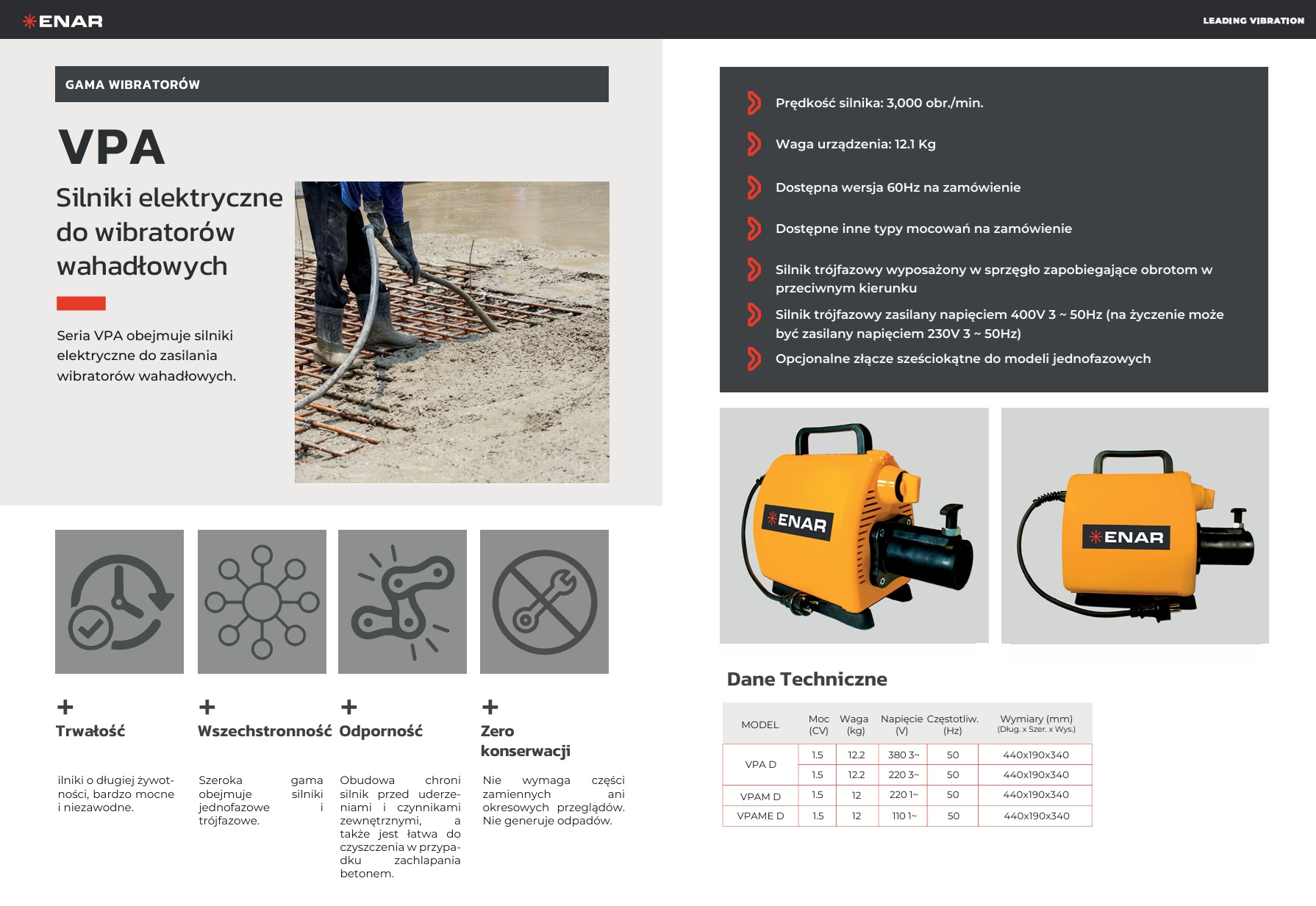Click chevron beside Opcjonalne złącze sześciokątne
The height and width of the screenshot is (906, 1316).
pyautogui.click(x=754, y=359)
